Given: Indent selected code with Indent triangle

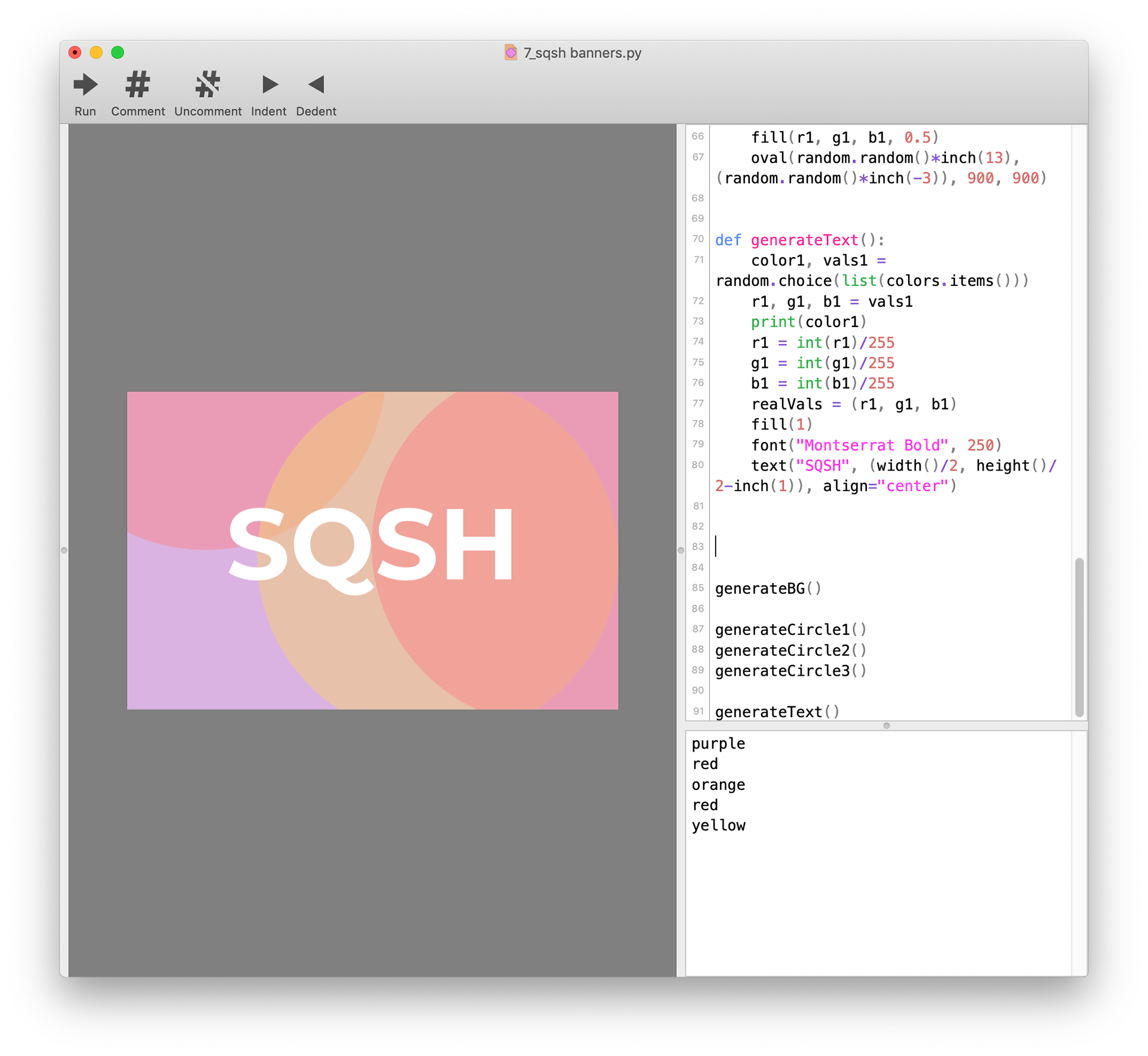Looking at the screenshot, I should click(269, 84).
